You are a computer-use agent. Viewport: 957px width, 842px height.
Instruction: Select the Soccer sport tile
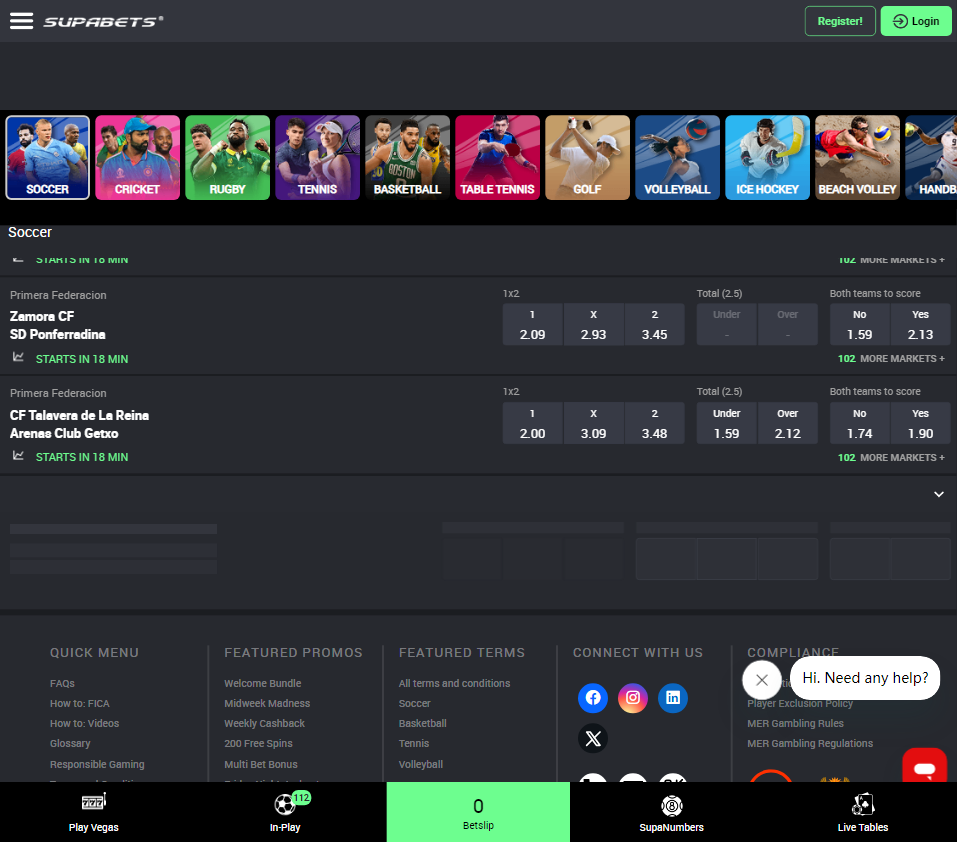tap(48, 157)
